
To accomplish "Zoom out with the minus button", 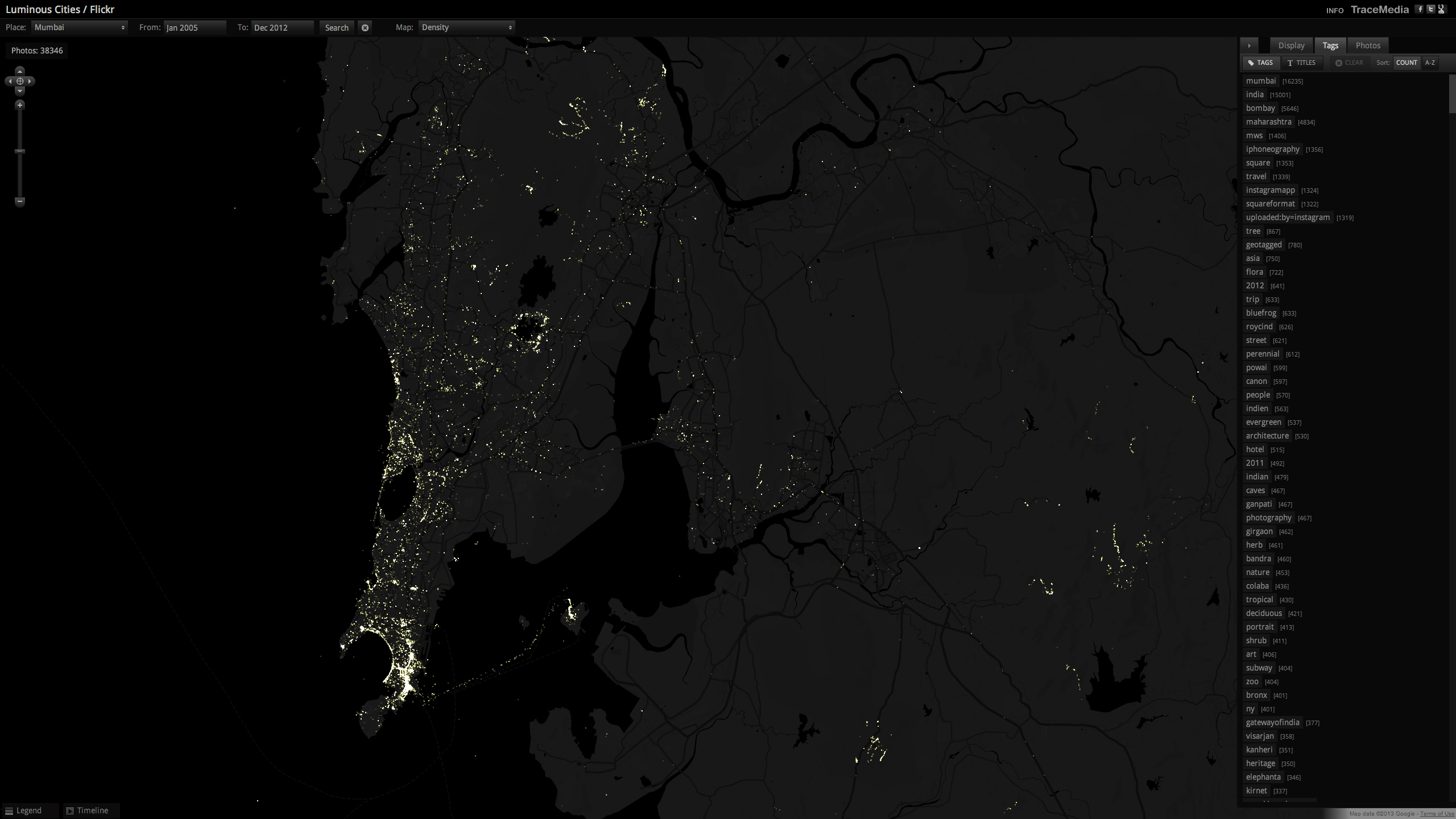I will pyautogui.click(x=20, y=201).
